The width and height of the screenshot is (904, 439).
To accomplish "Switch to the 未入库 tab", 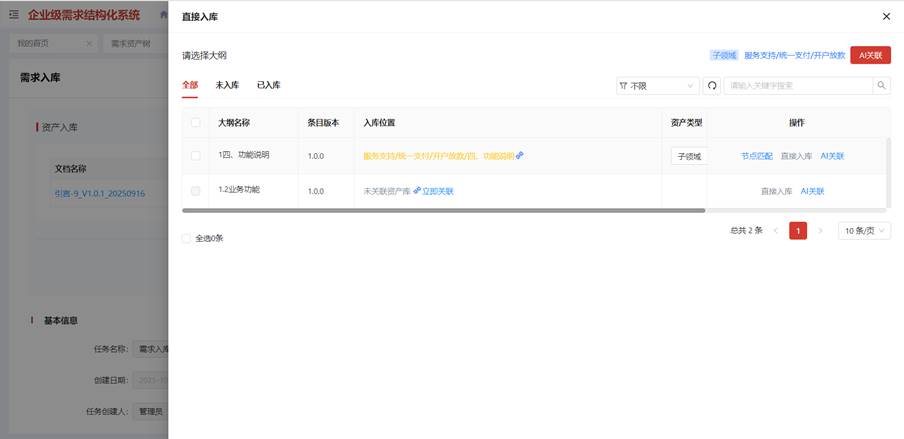I will 227,85.
